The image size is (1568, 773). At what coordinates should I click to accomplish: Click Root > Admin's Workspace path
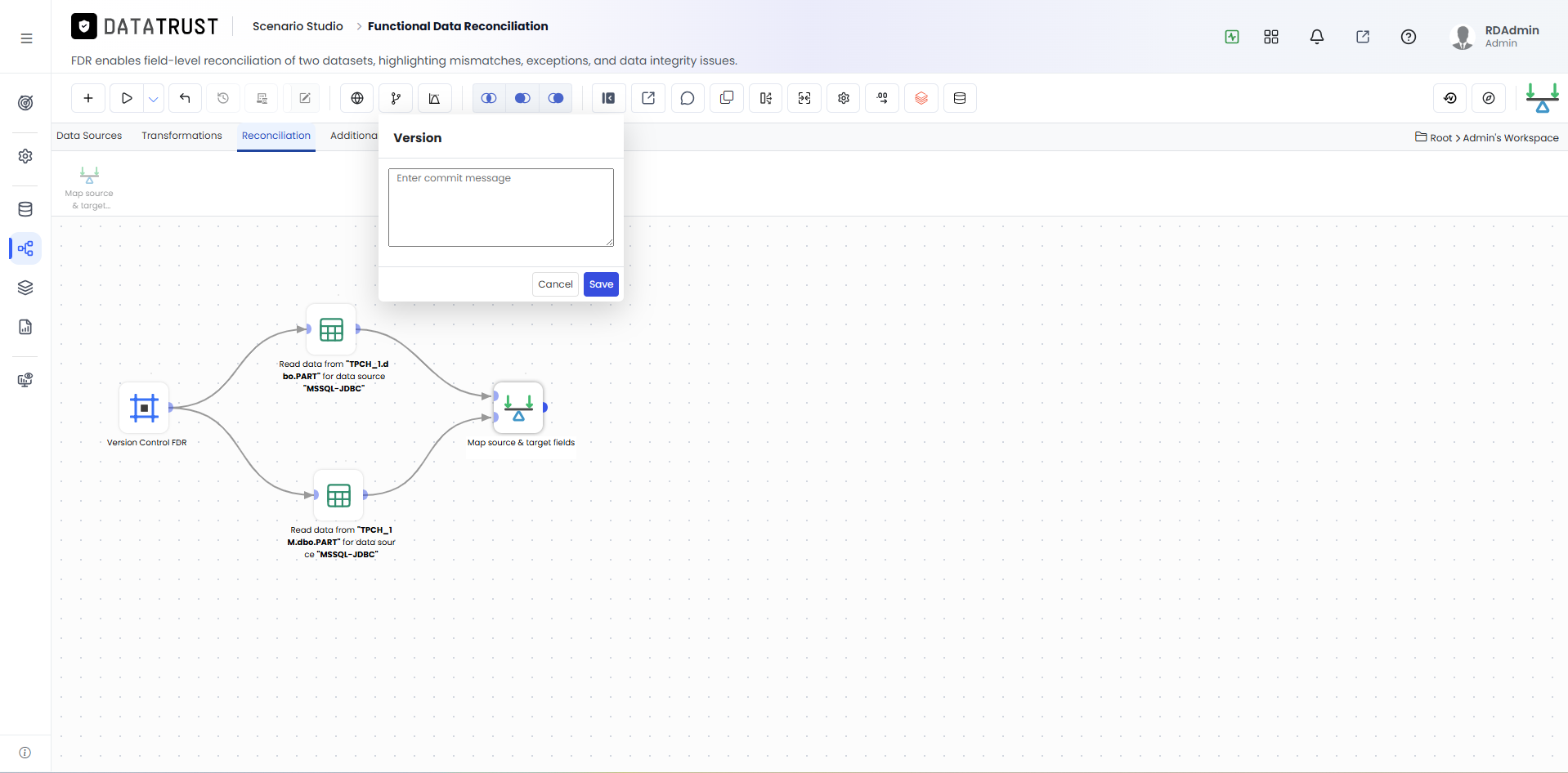tap(1487, 137)
